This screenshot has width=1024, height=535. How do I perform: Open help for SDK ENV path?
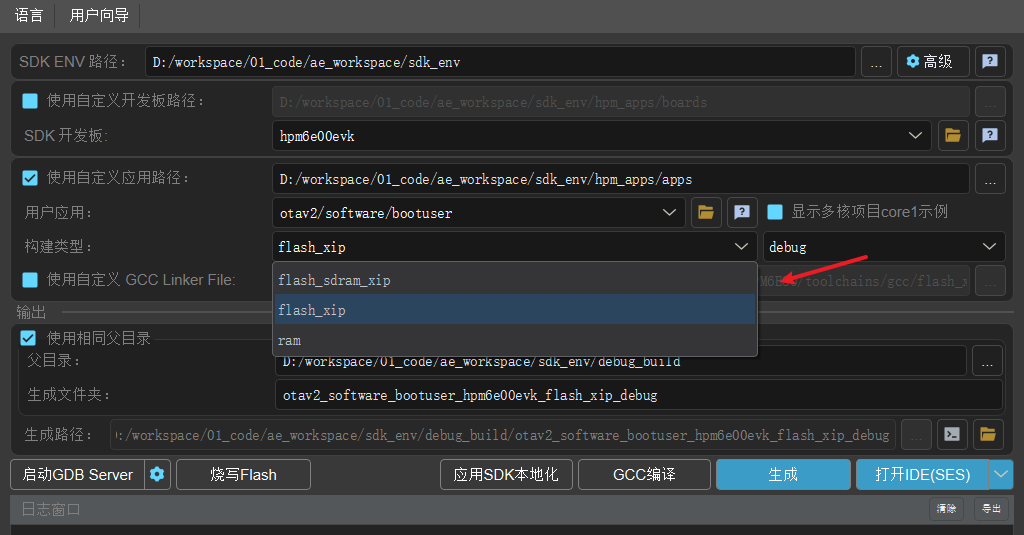[x=990, y=62]
